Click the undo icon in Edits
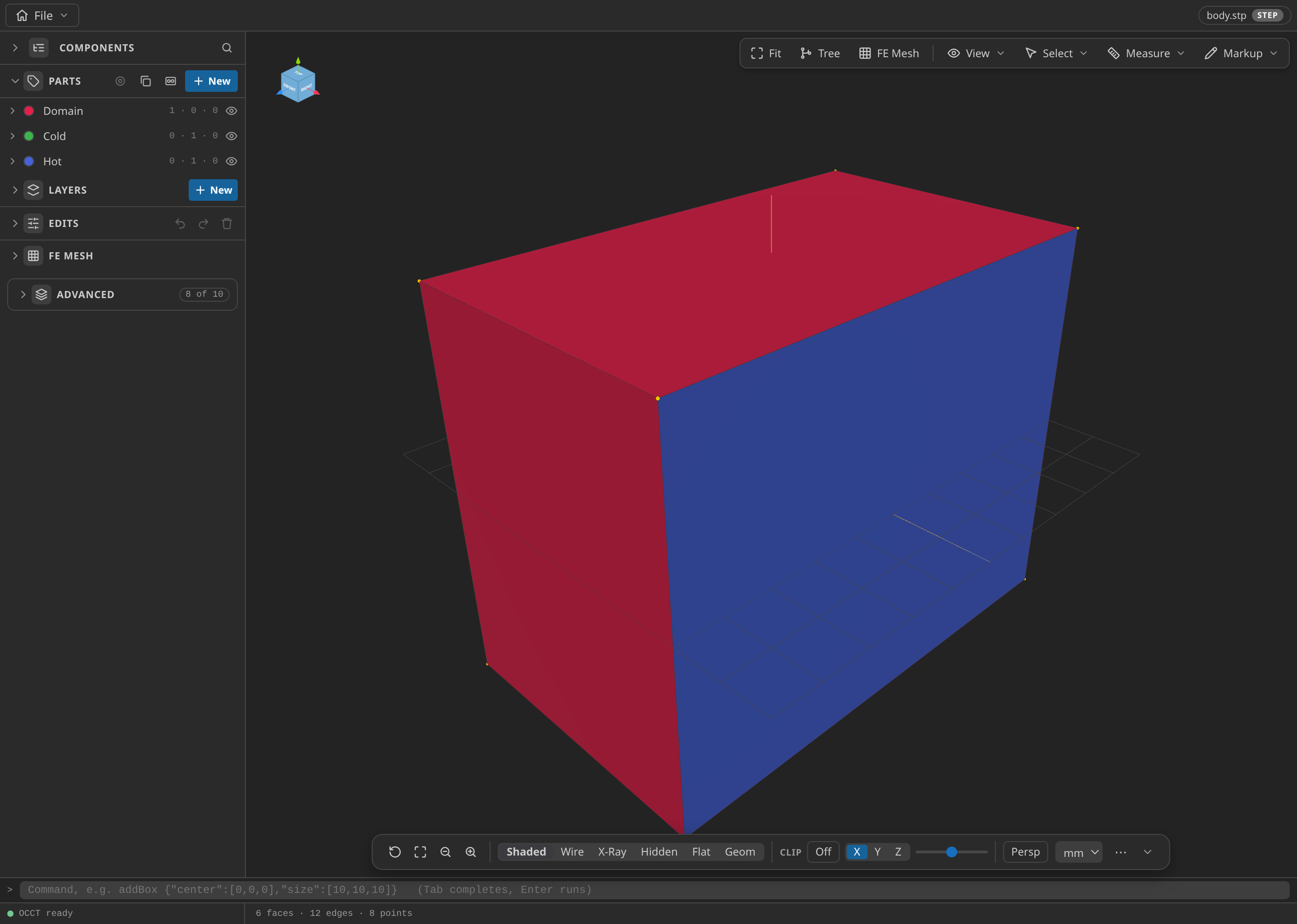Image resolution: width=1297 pixels, height=924 pixels. [x=180, y=224]
